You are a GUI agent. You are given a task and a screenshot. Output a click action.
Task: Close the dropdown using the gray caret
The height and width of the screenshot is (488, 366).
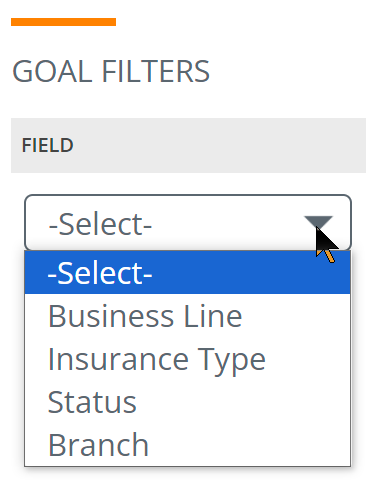(318, 222)
